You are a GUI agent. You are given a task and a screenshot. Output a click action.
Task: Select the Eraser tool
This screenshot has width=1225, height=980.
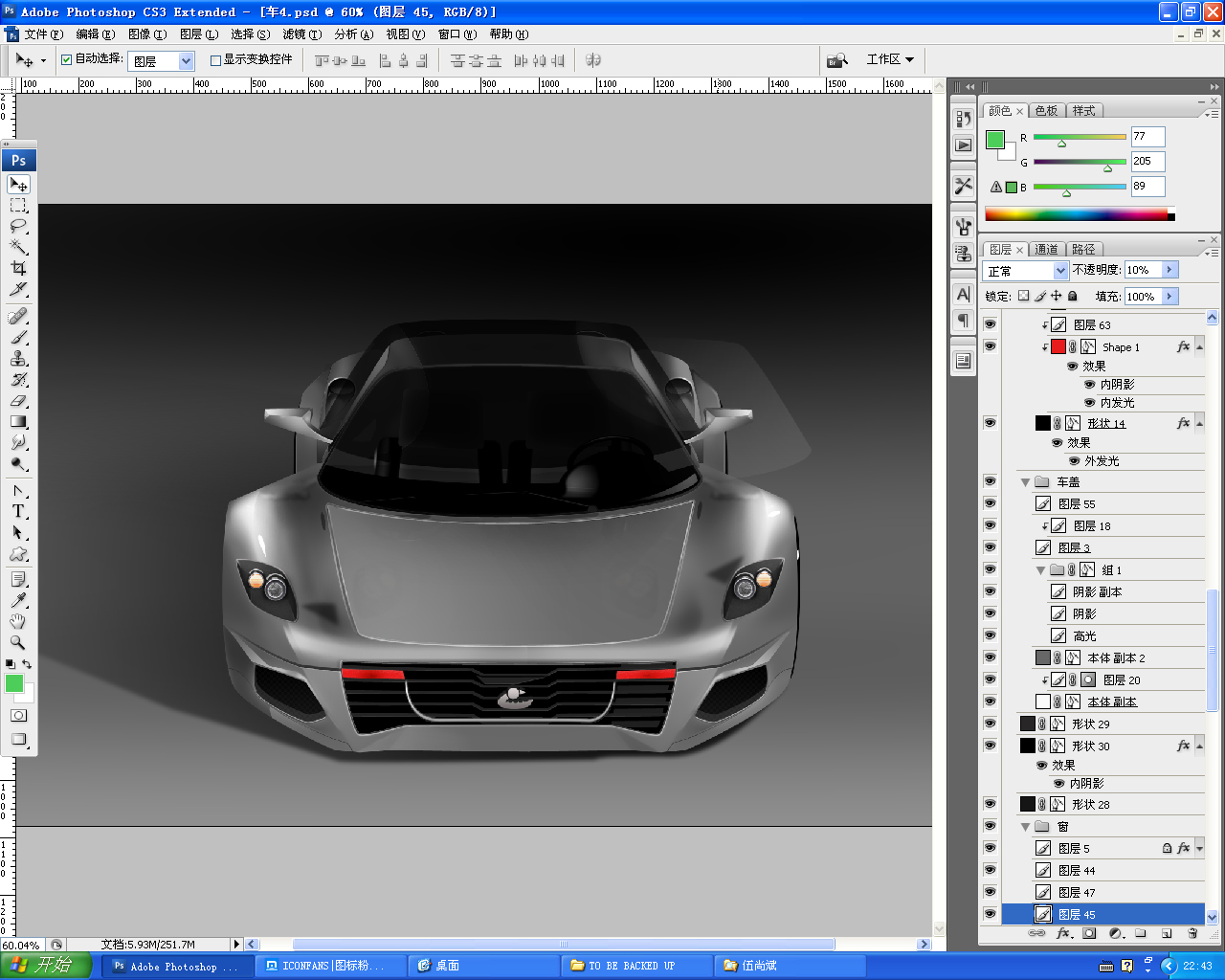pyautogui.click(x=19, y=400)
